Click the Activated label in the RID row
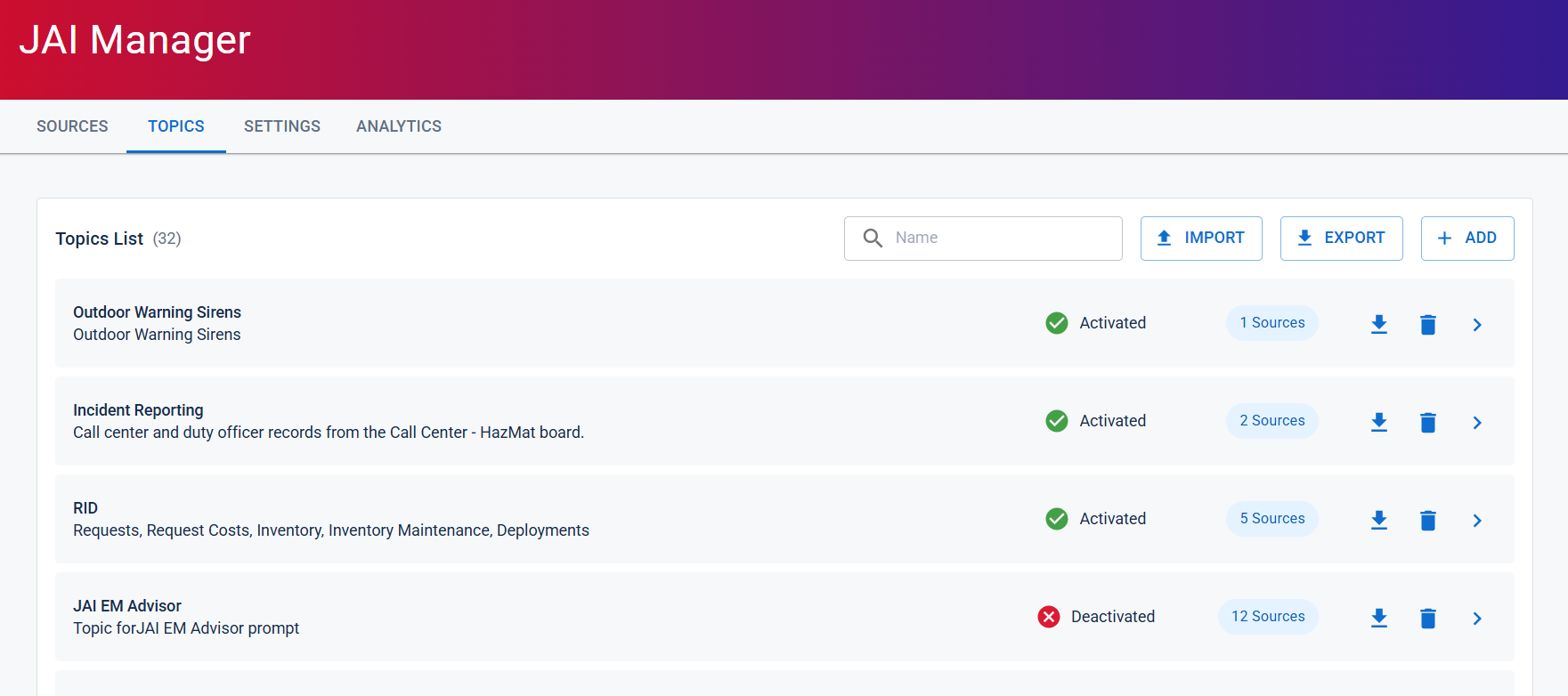1568x696 pixels. [1113, 519]
